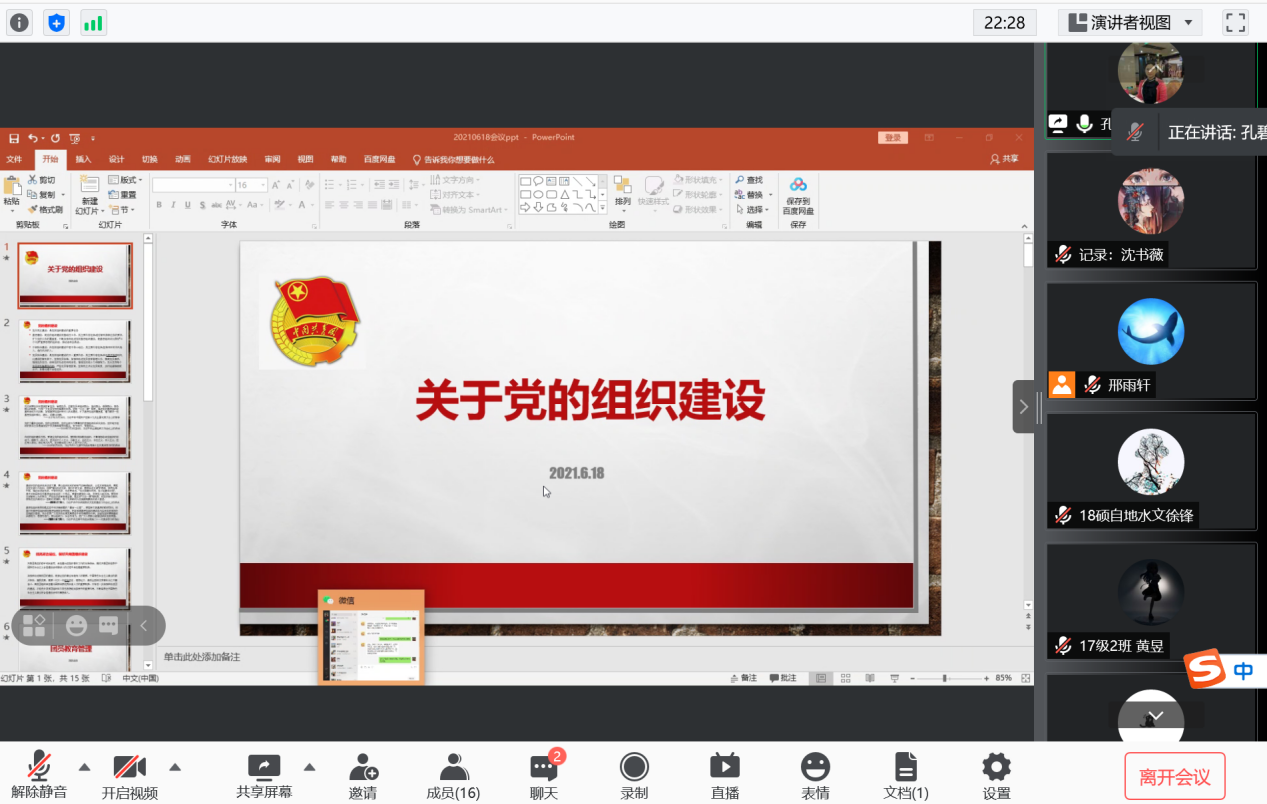
Task: Turn on the video camera
Action: 130,775
